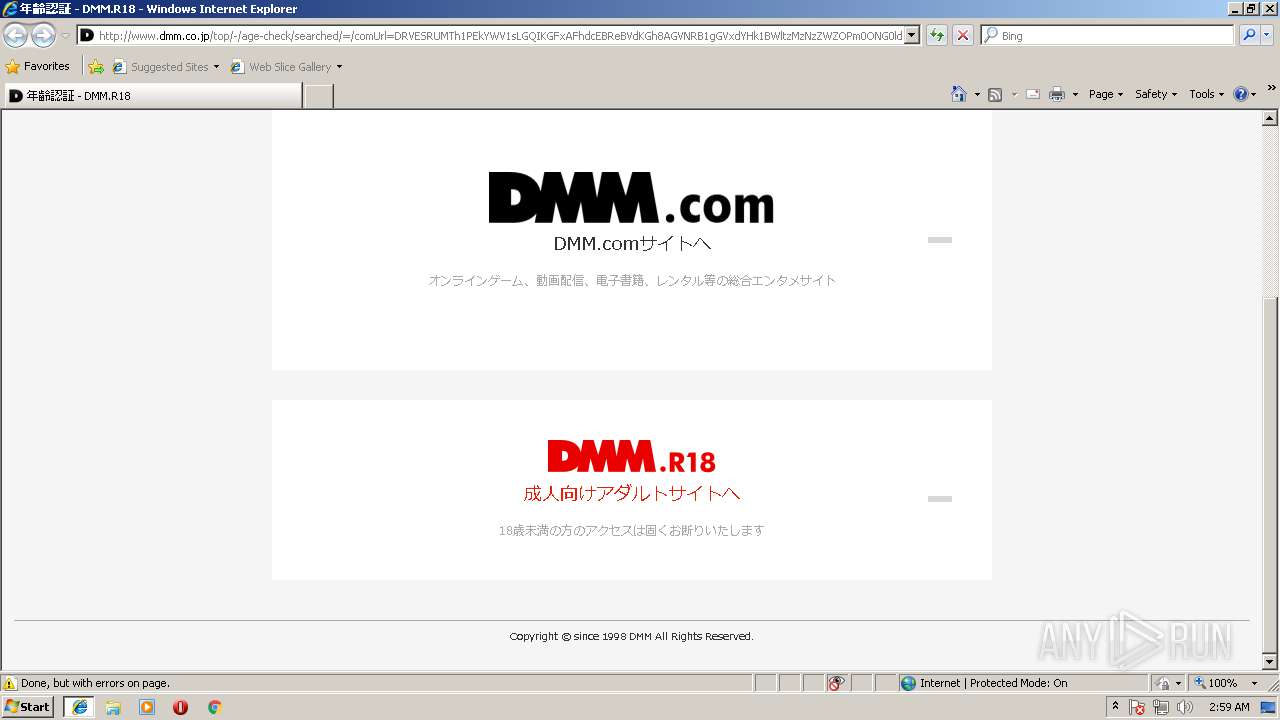Show hidden system tray icons
1280x720 pixels.
point(1116,707)
